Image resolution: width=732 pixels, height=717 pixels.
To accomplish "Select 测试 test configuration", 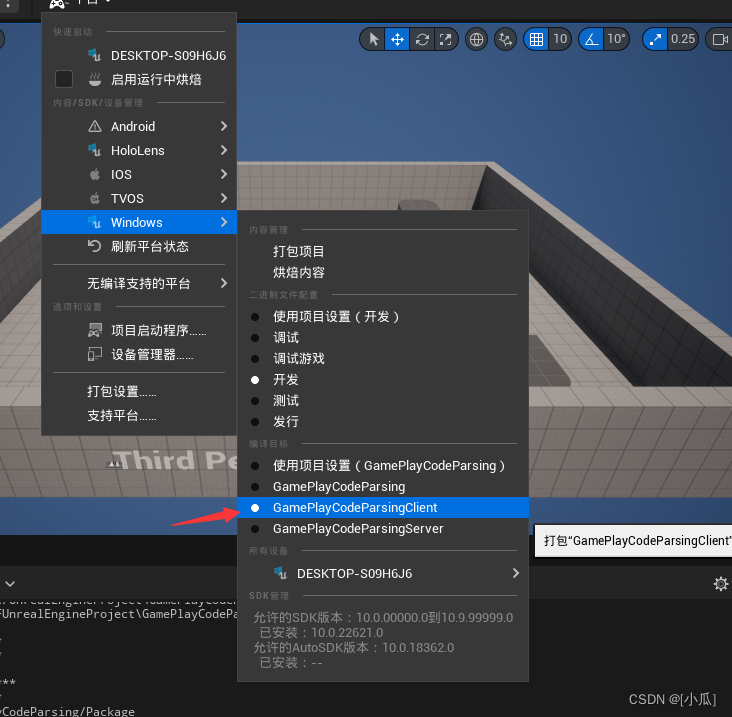I will [x=383, y=401].
